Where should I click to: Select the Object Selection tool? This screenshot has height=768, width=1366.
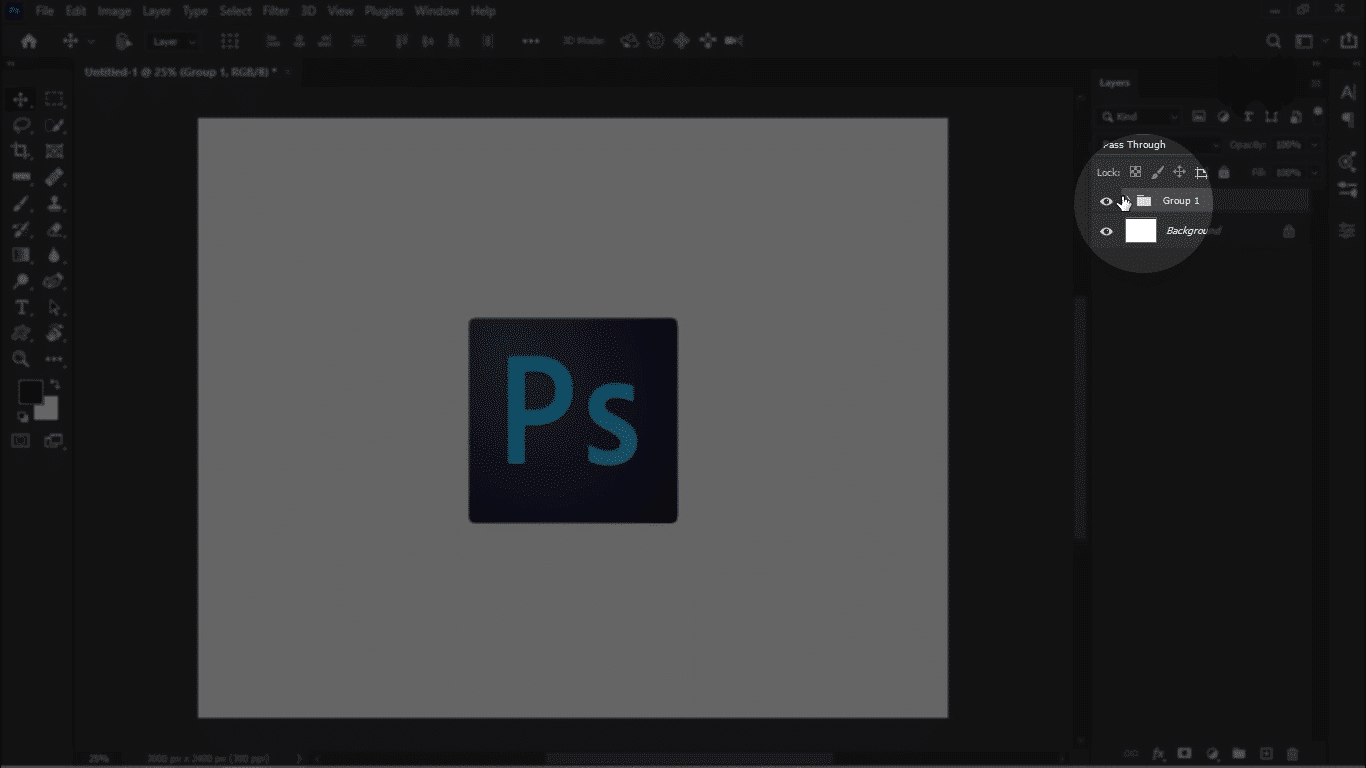click(x=54, y=125)
